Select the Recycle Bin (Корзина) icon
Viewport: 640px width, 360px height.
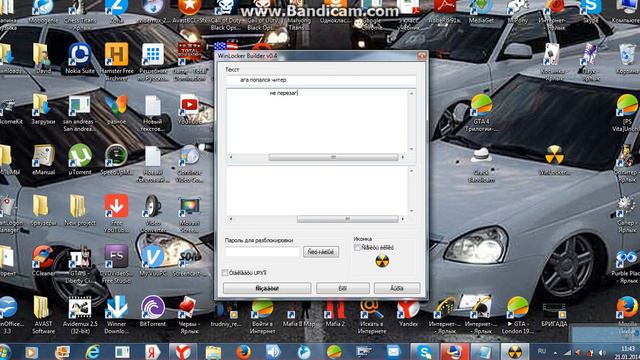[x=627, y=58]
